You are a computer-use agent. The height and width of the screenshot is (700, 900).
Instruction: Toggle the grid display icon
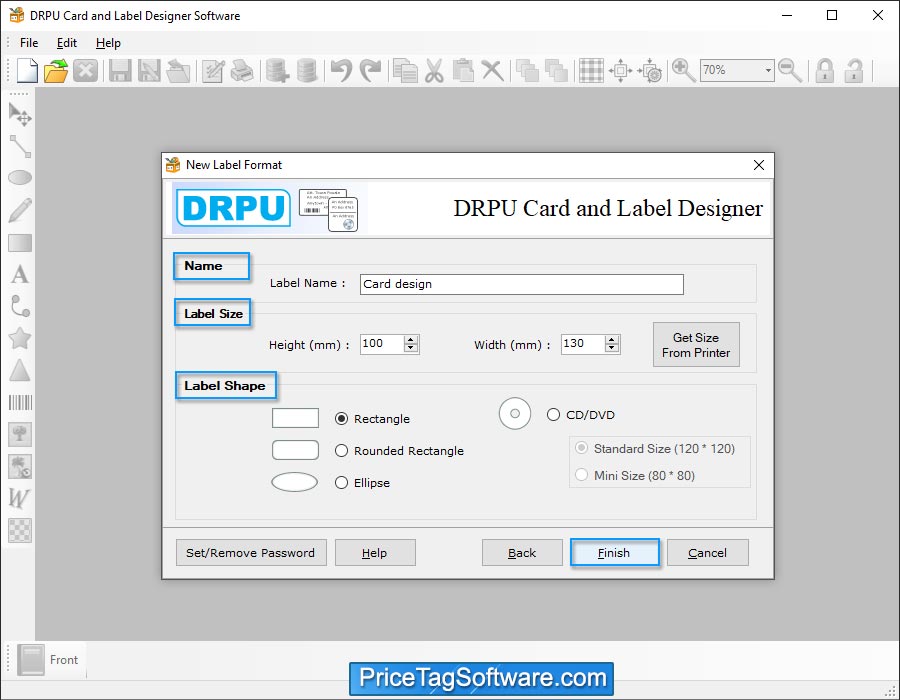(591, 71)
